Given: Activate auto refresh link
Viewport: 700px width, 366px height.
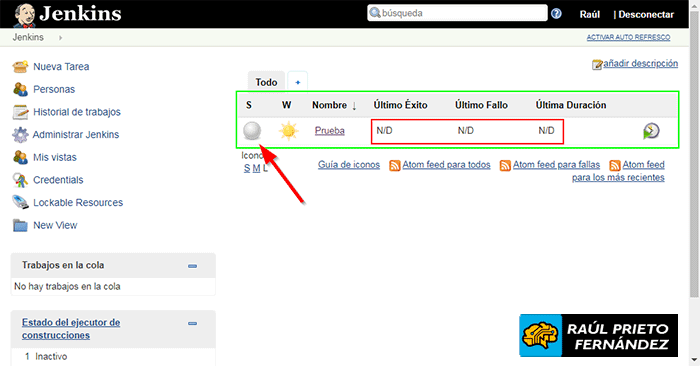Looking at the screenshot, I should click(x=628, y=37).
